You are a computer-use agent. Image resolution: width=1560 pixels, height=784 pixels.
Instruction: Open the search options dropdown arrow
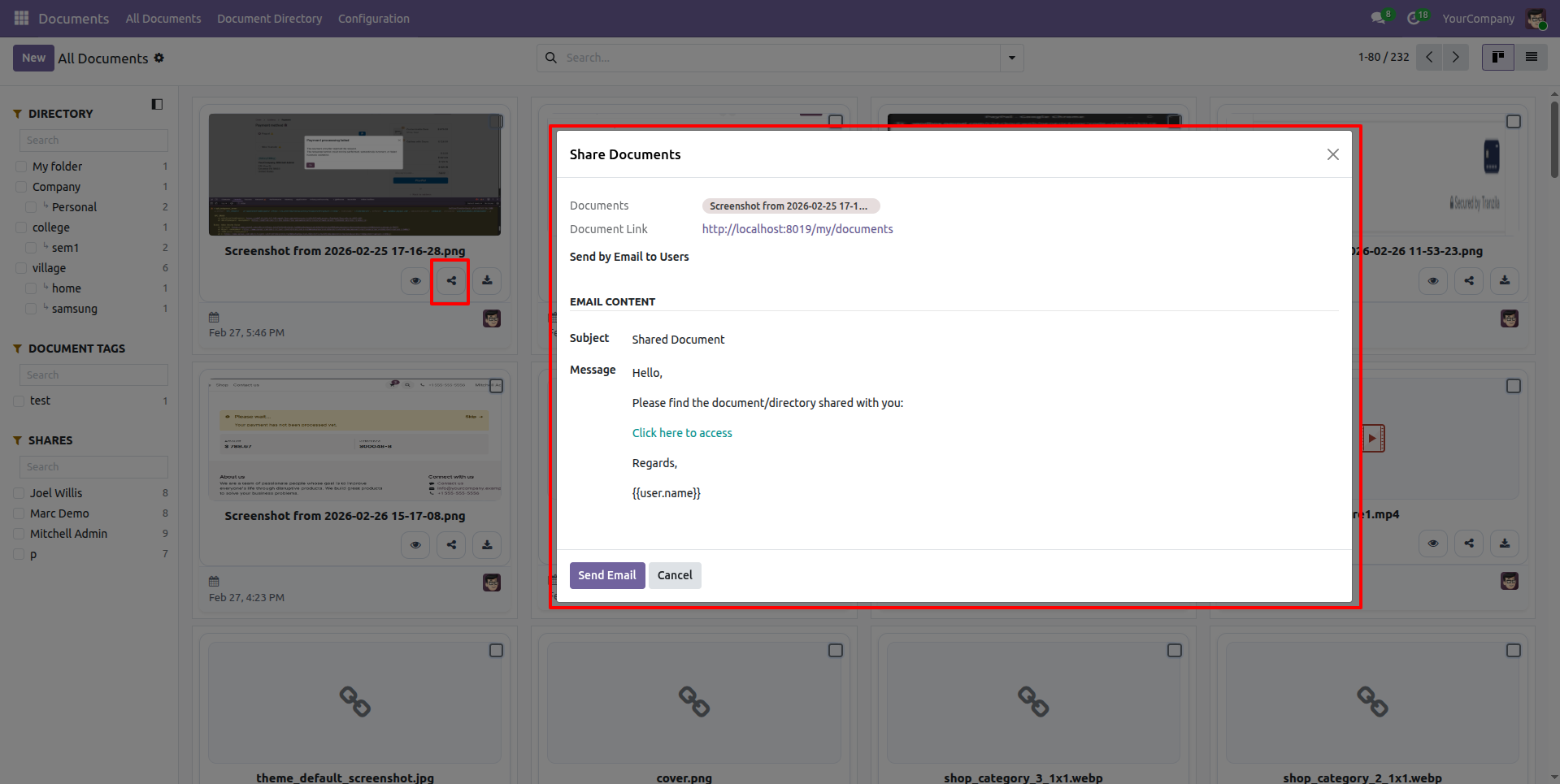pyautogui.click(x=1012, y=58)
